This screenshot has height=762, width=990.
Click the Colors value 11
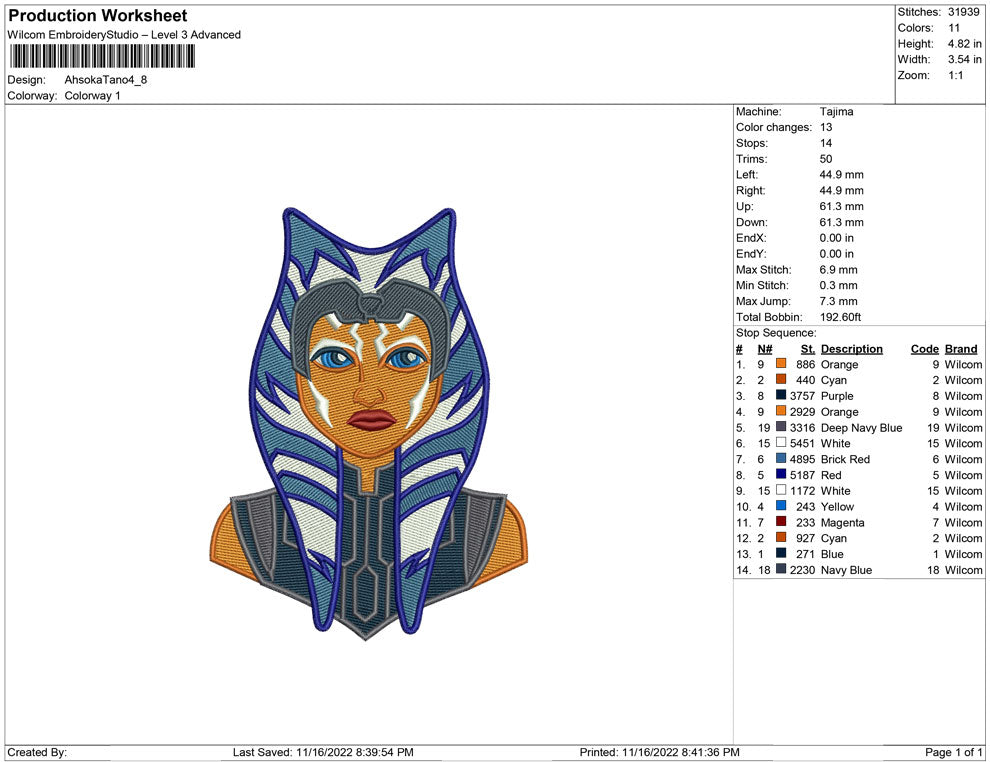[954, 28]
